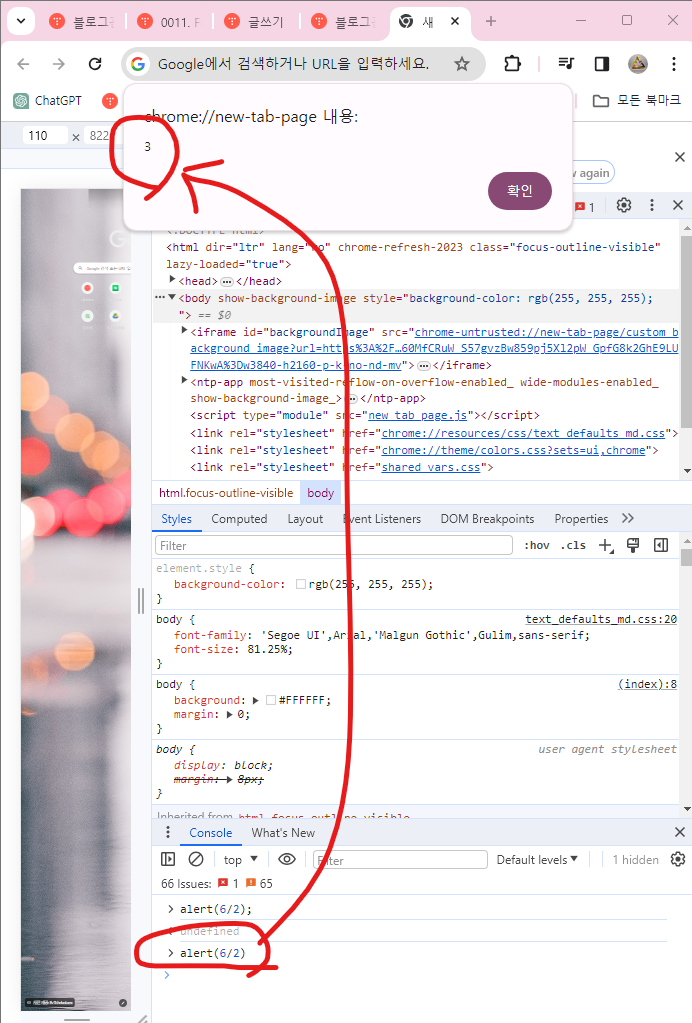
Task: Go back with the back arrow
Action: pos(23,64)
